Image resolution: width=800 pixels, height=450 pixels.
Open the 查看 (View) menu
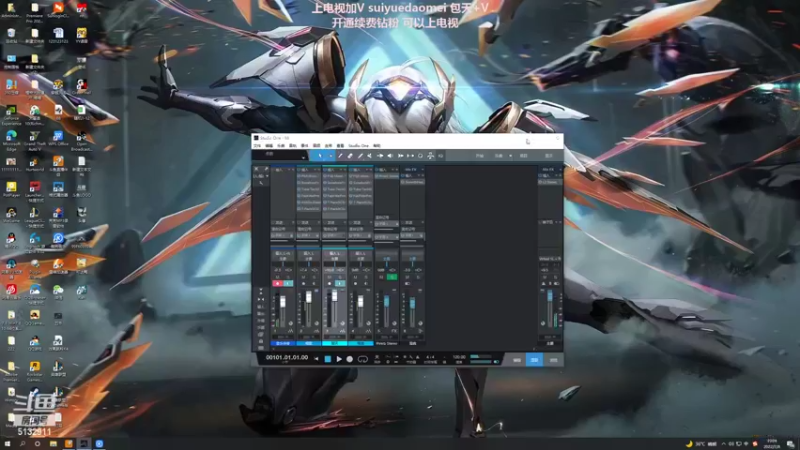tap(340, 145)
